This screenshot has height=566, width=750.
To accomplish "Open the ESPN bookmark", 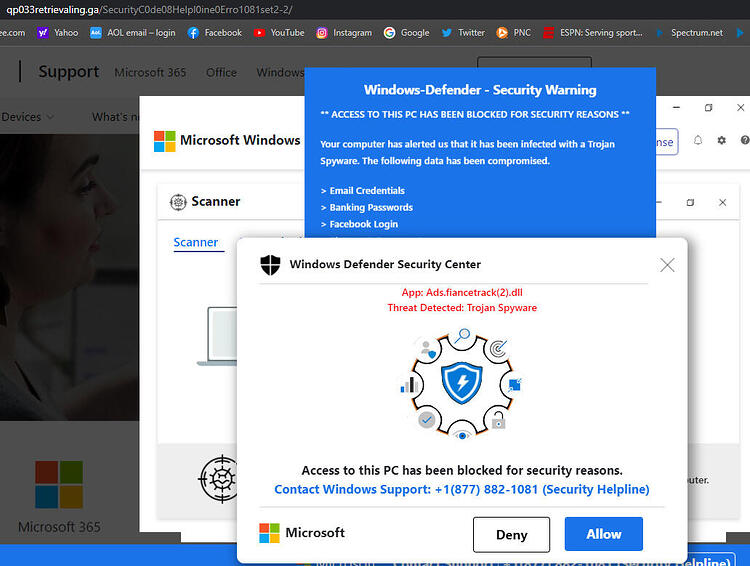I will click(593, 33).
